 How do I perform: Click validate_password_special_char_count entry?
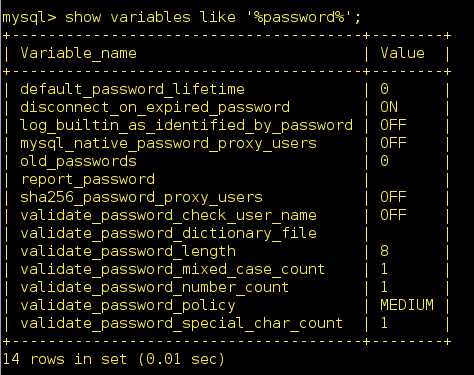[182, 323]
